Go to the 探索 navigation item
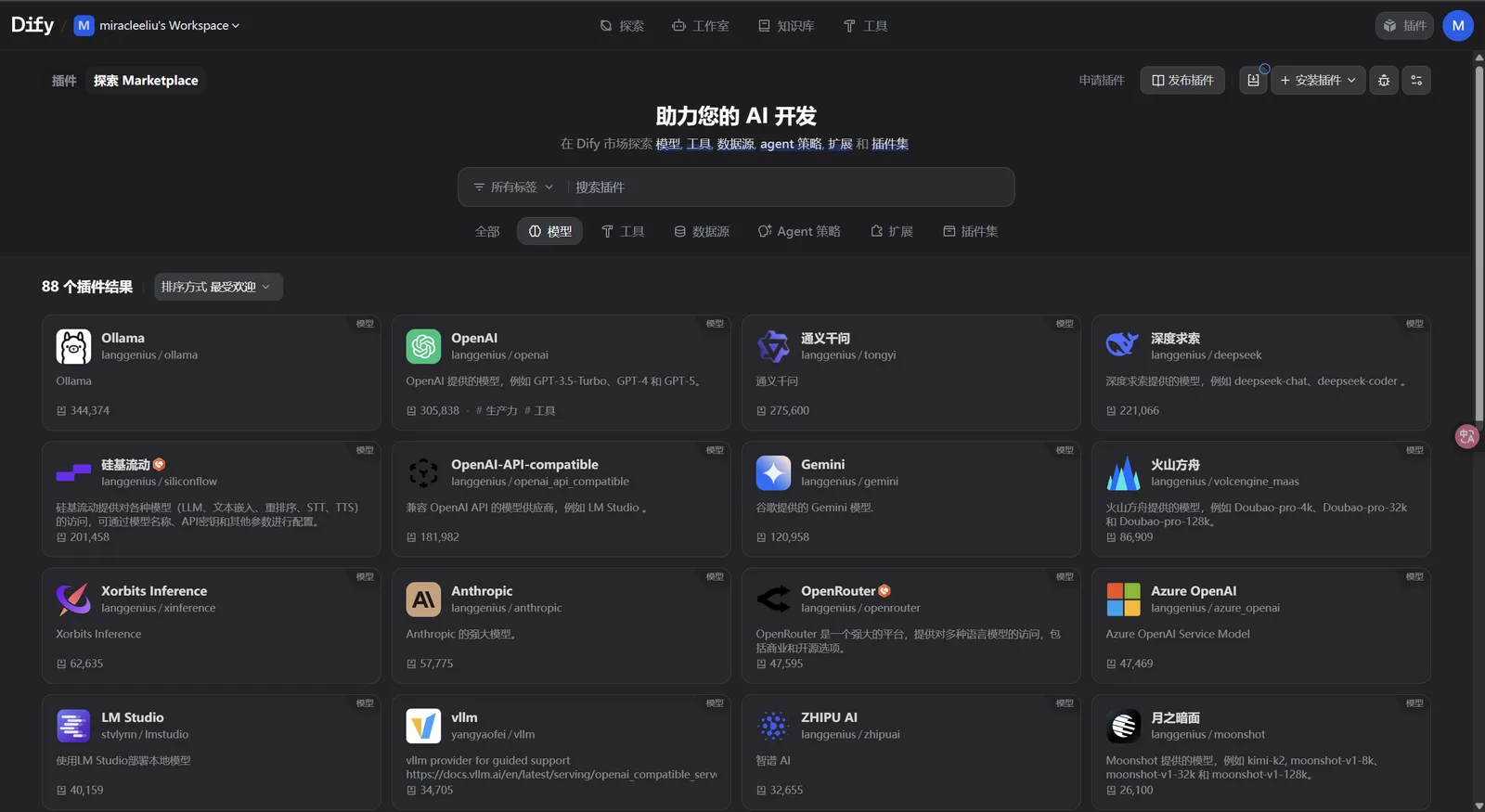Viewport: 1485px width, 812px height. click(622, 26)
